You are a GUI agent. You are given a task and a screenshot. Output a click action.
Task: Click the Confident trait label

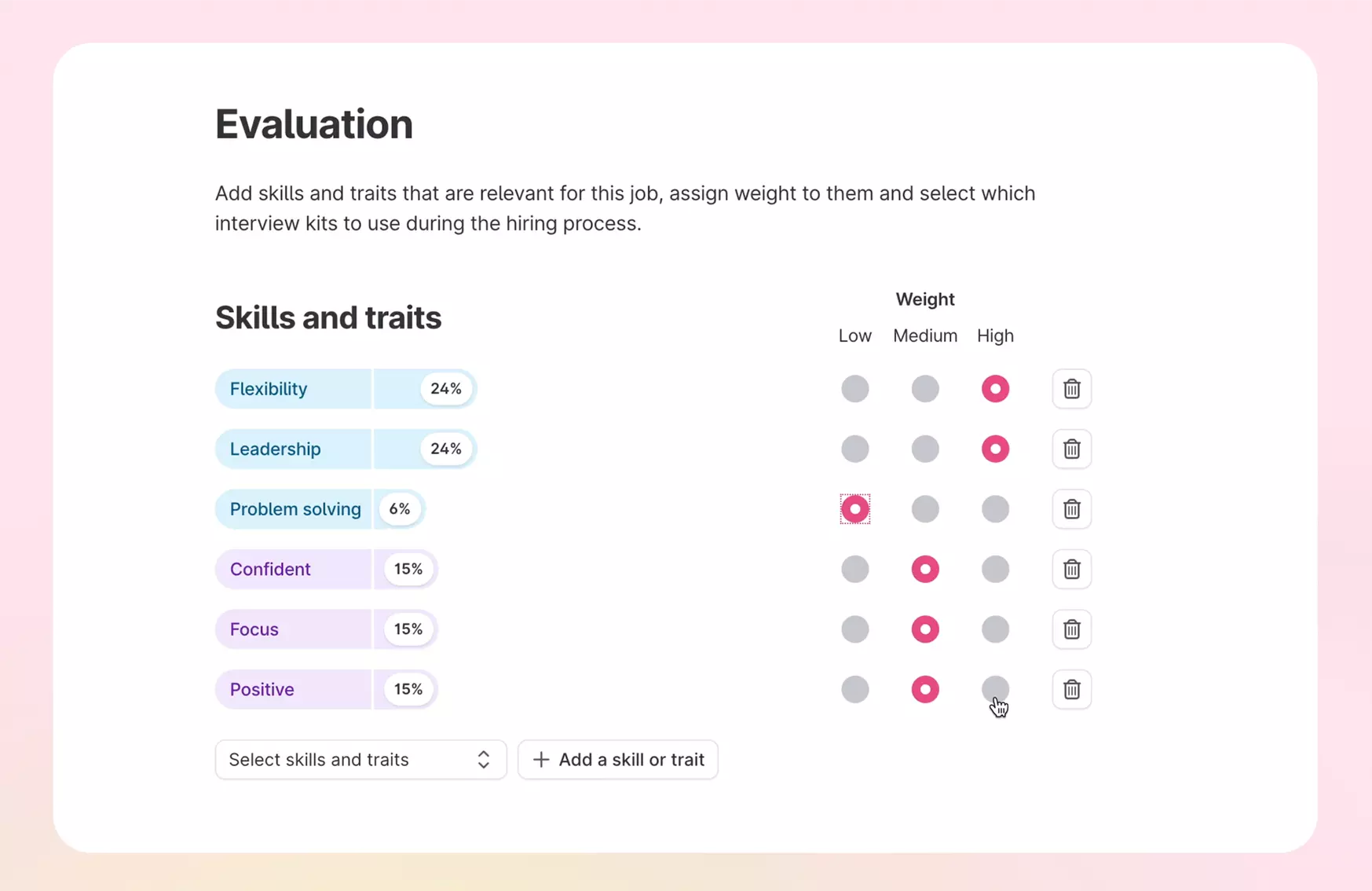270,569
